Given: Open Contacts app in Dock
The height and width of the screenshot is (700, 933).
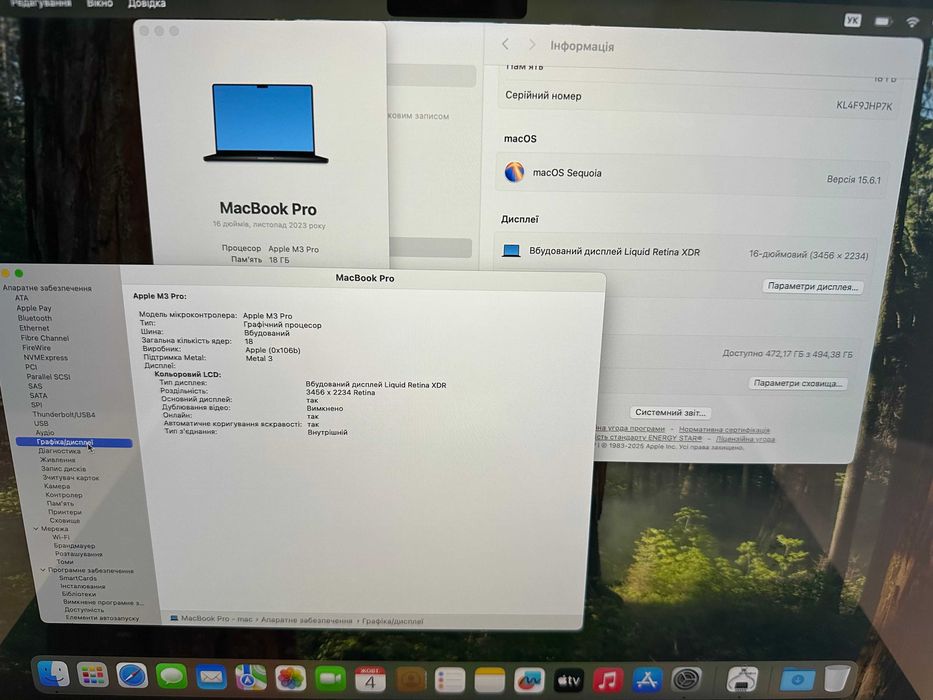Looking at the screenshot, I should (411, 680).
